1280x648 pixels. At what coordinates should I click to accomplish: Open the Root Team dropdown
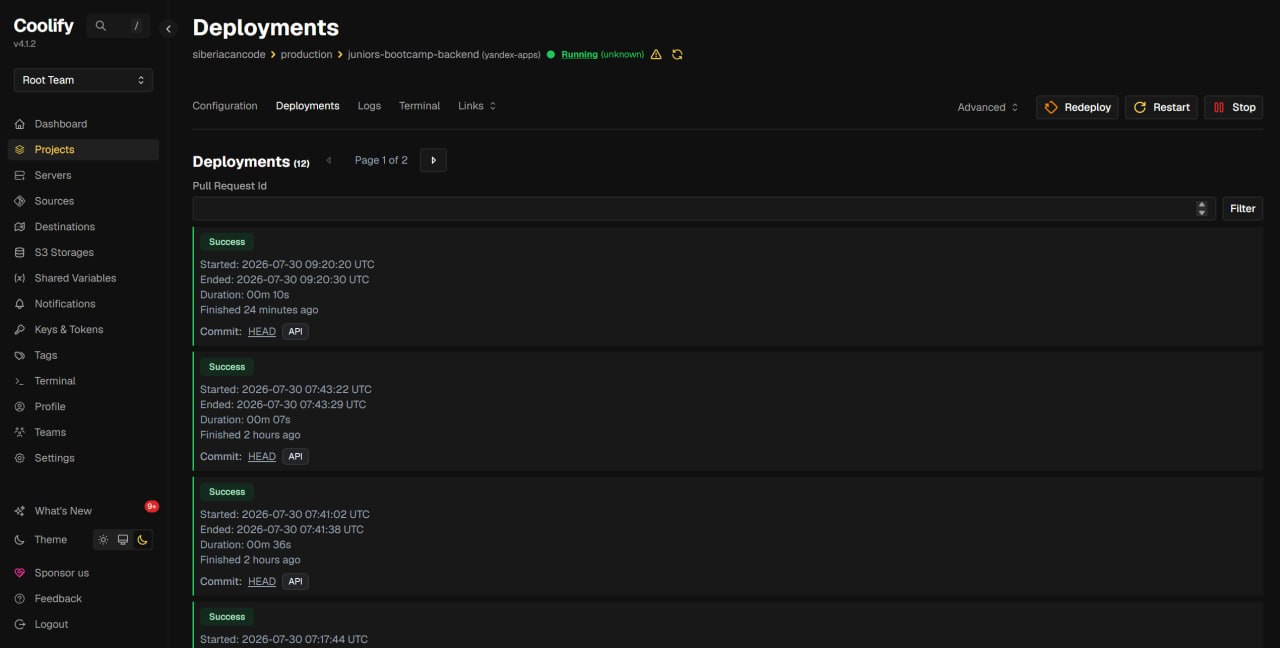pos(83,80)
